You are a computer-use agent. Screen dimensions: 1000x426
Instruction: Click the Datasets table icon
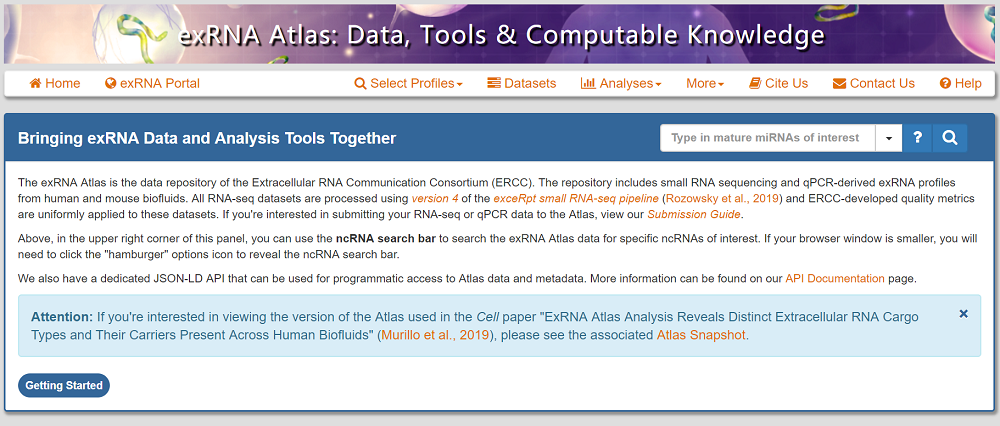pos(494,84)
